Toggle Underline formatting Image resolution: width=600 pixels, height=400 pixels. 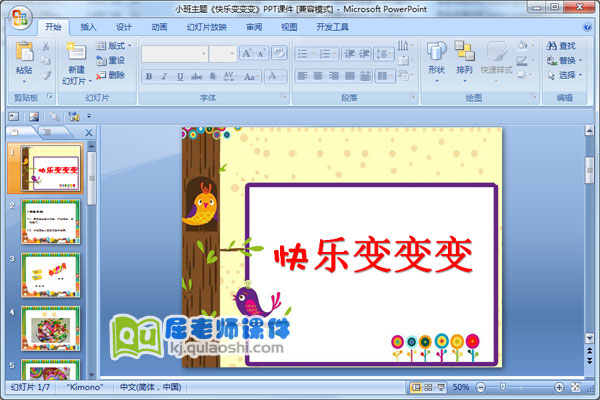click(x=180, y=77)
